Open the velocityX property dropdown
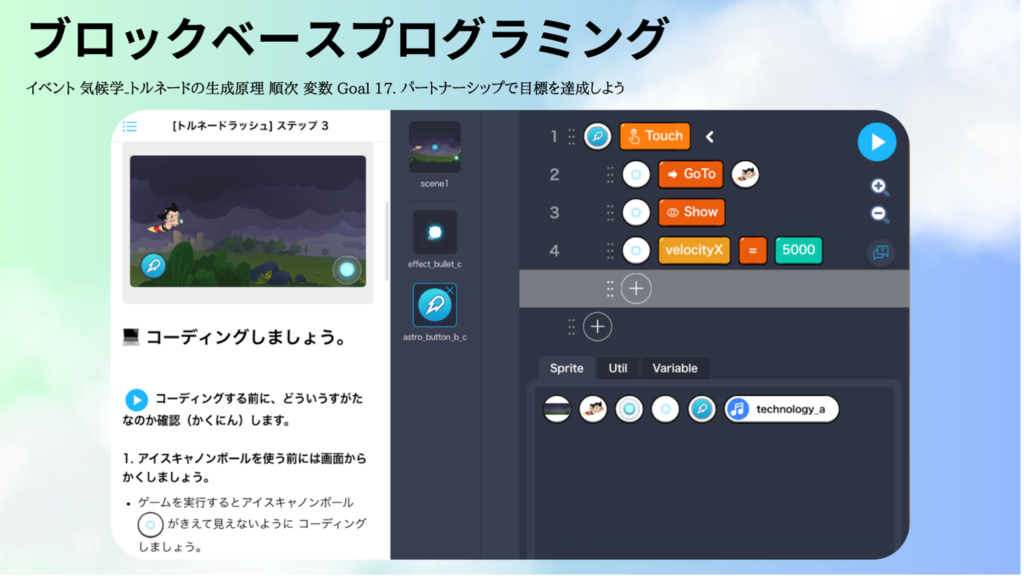The image size is (1024, 578). 694,250
